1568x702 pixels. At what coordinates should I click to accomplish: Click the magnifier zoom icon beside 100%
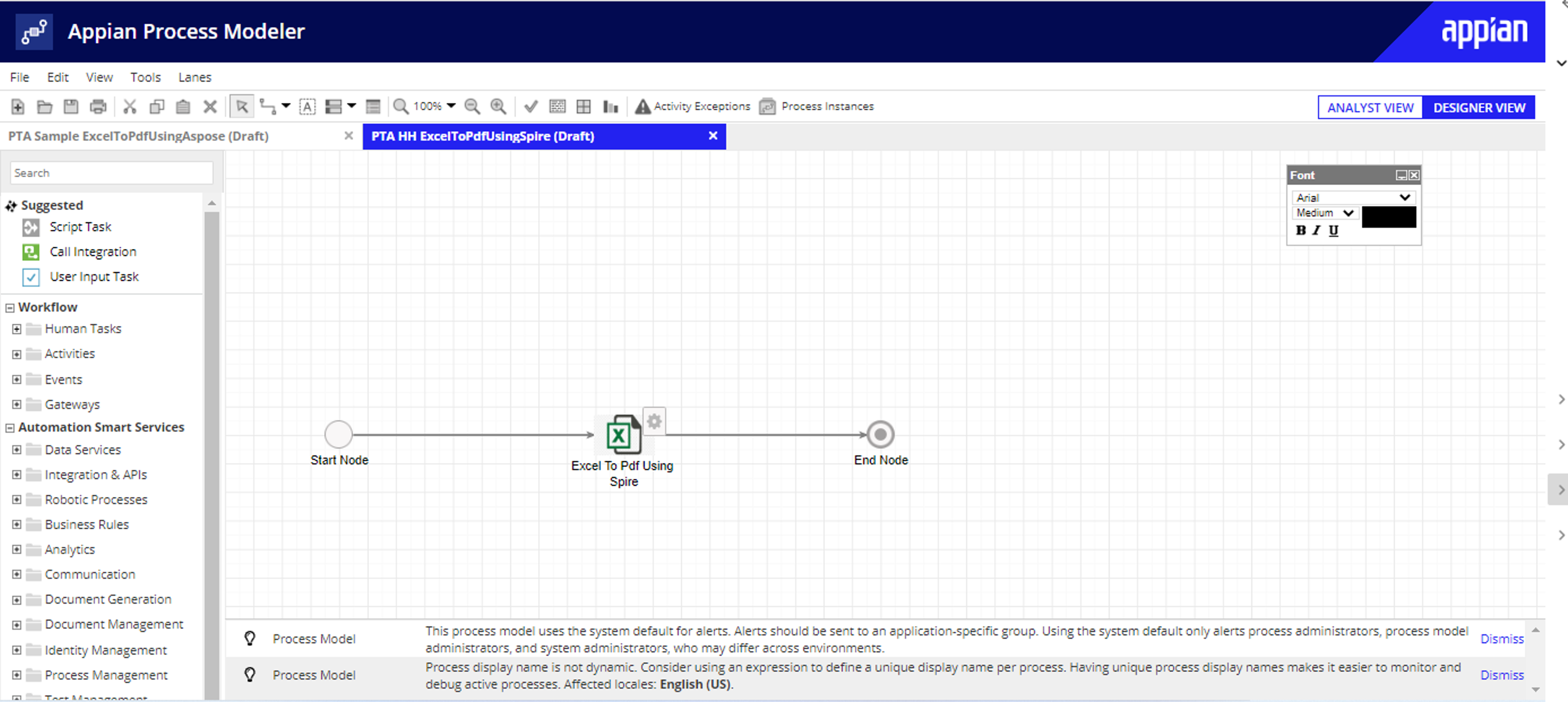401,107
